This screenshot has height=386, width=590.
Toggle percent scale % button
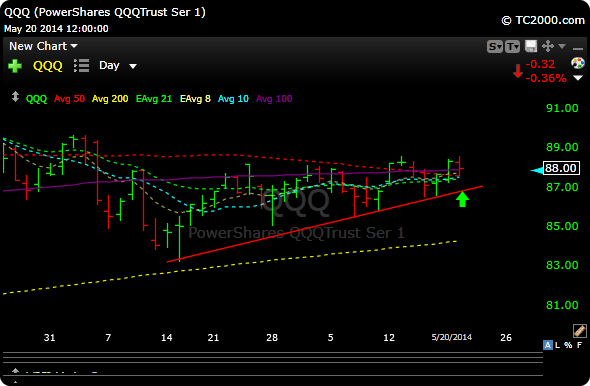click(x=568, y=345)
